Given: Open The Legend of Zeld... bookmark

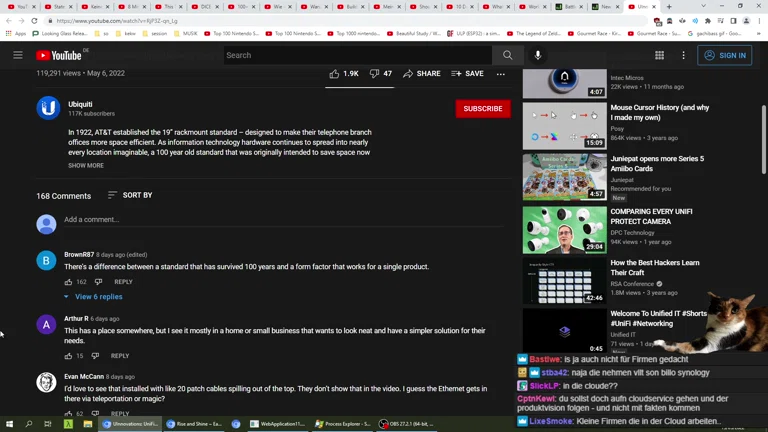Looking at the screenshot, I should pos(535,34).
